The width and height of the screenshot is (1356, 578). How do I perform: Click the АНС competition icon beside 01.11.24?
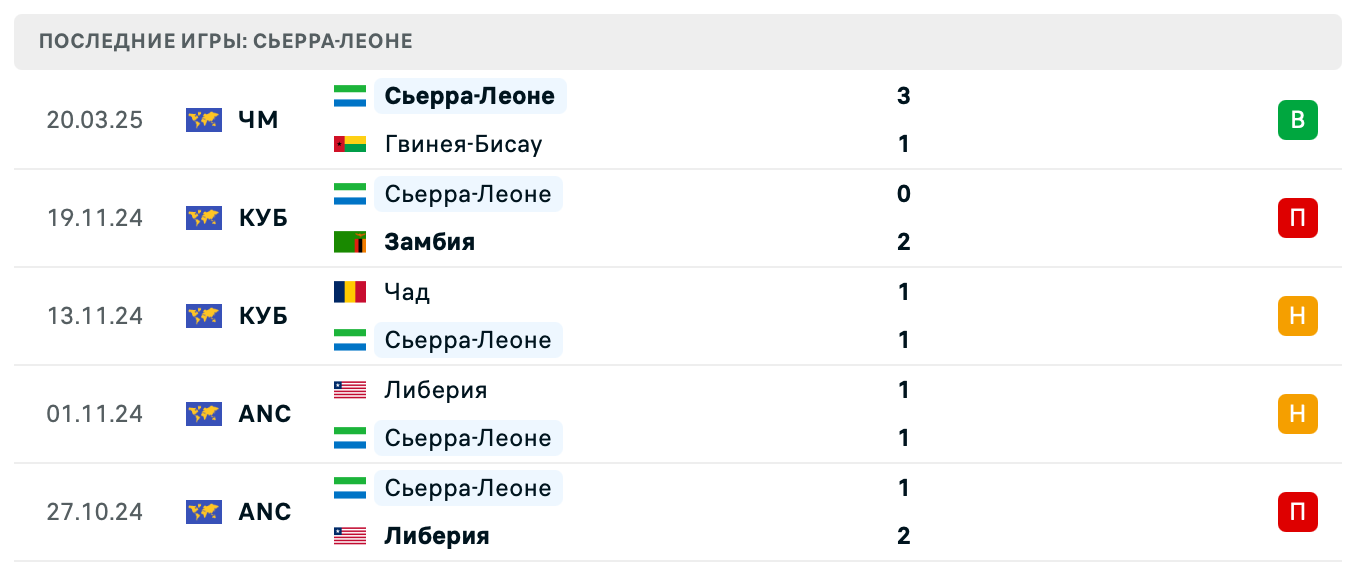204,414
